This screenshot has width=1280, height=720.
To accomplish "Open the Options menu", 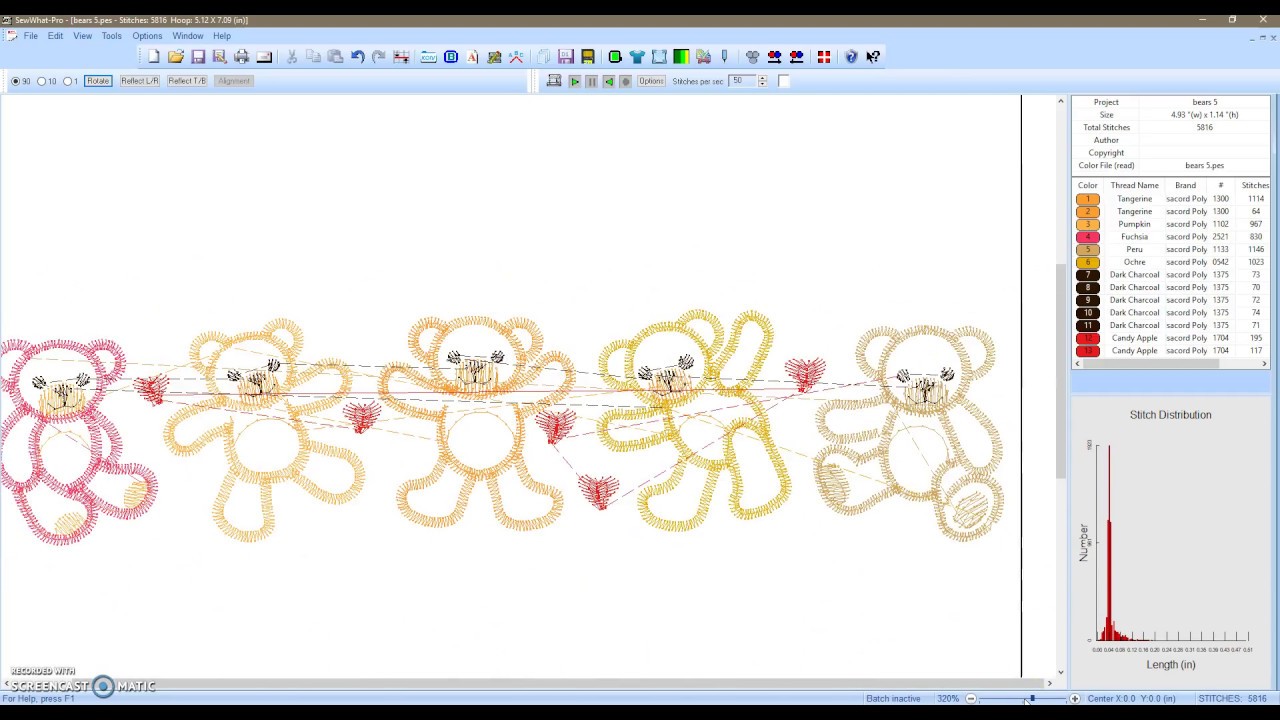I will coord(147,36).
